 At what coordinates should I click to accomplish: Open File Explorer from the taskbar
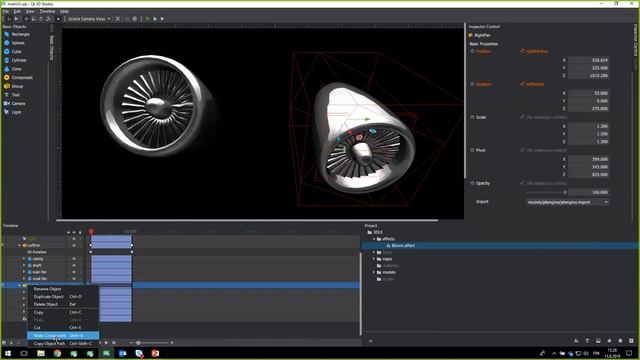pos(41,353)
